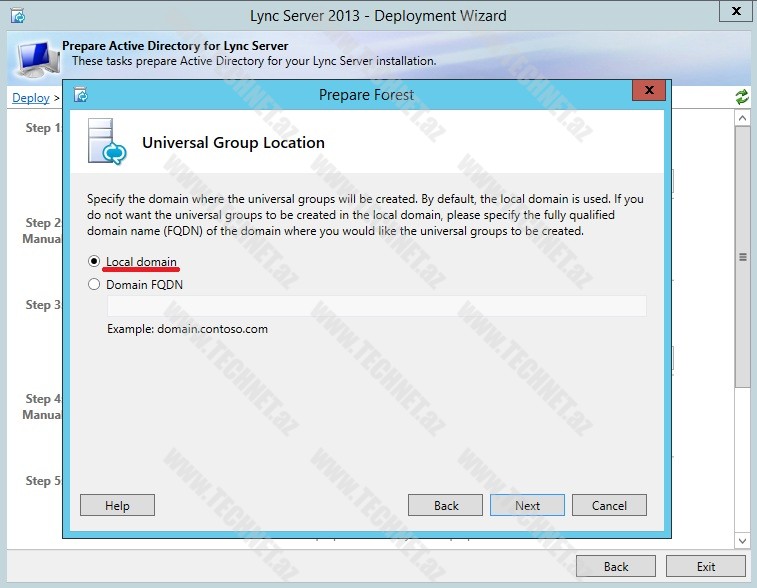Click Back in the Deployment Wizard window
The height and width of the screenshot is (588, 757).
coord(616,566)
